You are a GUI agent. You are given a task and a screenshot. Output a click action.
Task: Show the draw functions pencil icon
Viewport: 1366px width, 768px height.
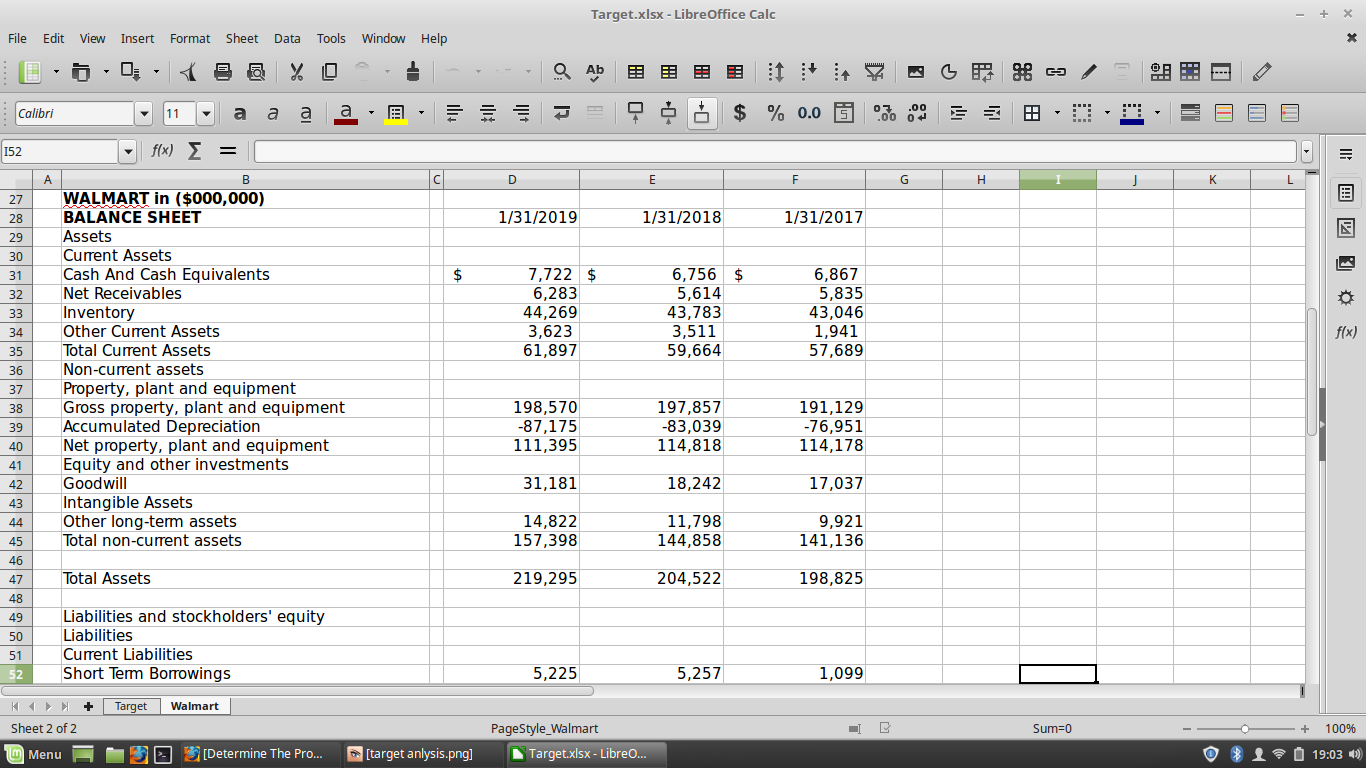coord(1262,72)
